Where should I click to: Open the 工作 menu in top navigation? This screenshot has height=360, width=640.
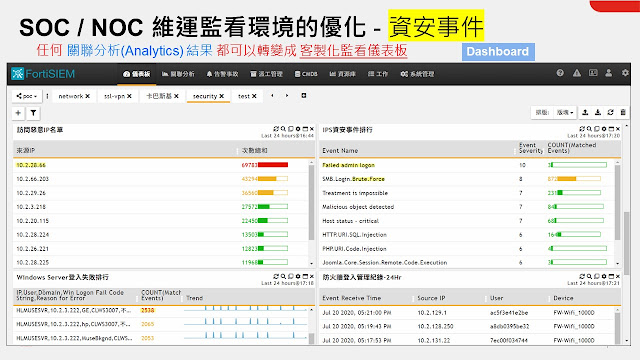point(378,74)
